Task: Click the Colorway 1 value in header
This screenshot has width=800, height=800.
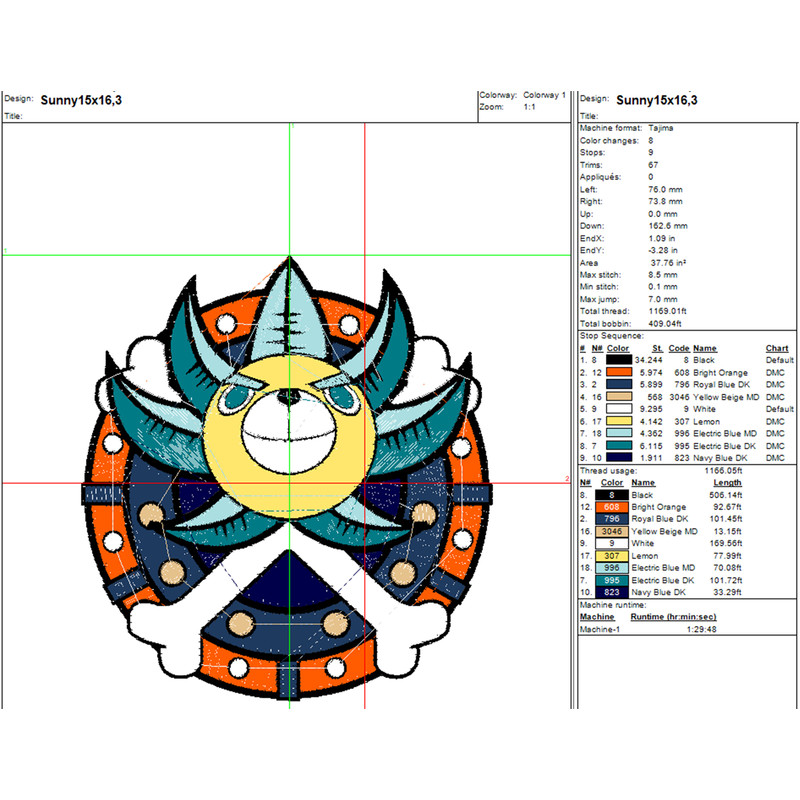Action: click(x=544, y=95)
